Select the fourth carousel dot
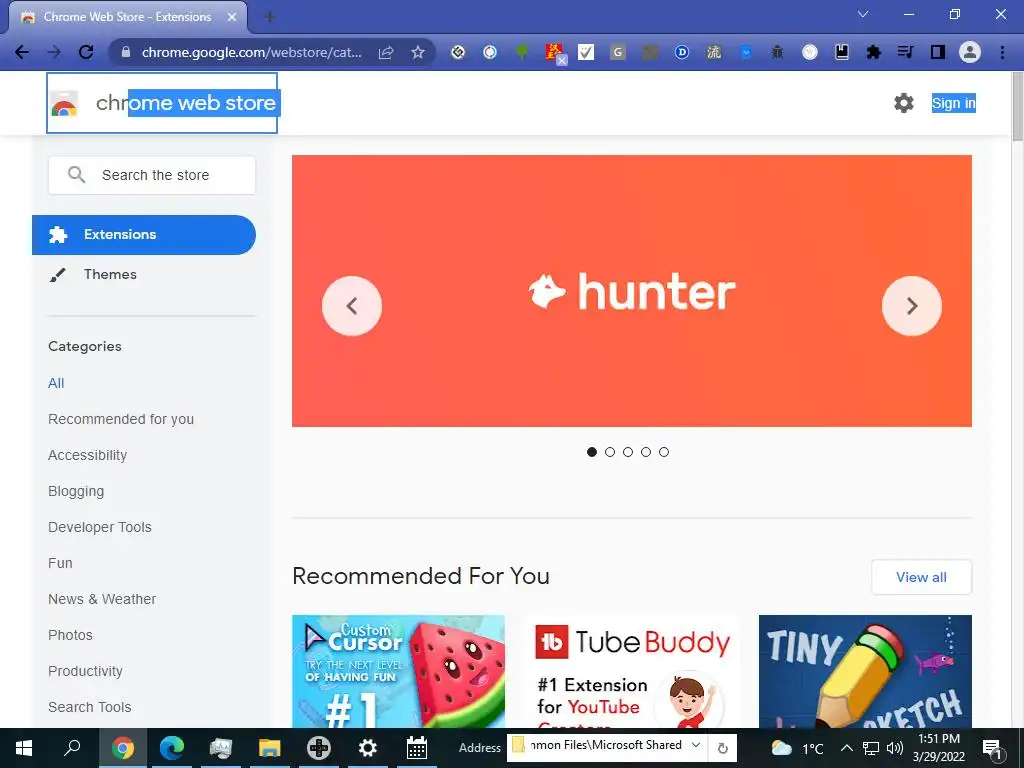This screenshot has width=1024, height=768. [646, 452]
